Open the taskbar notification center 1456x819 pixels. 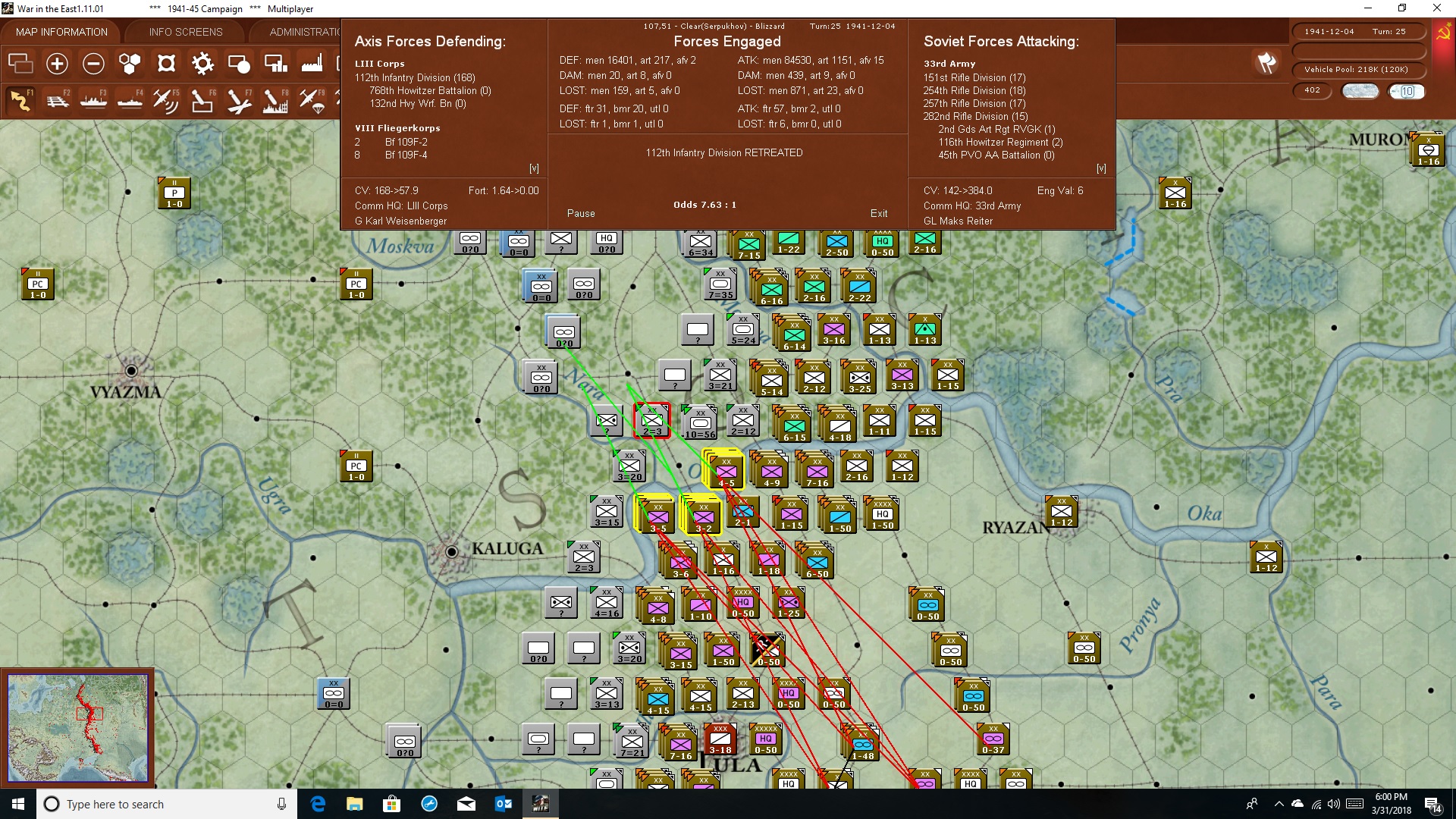click(x=1432, y=805)
